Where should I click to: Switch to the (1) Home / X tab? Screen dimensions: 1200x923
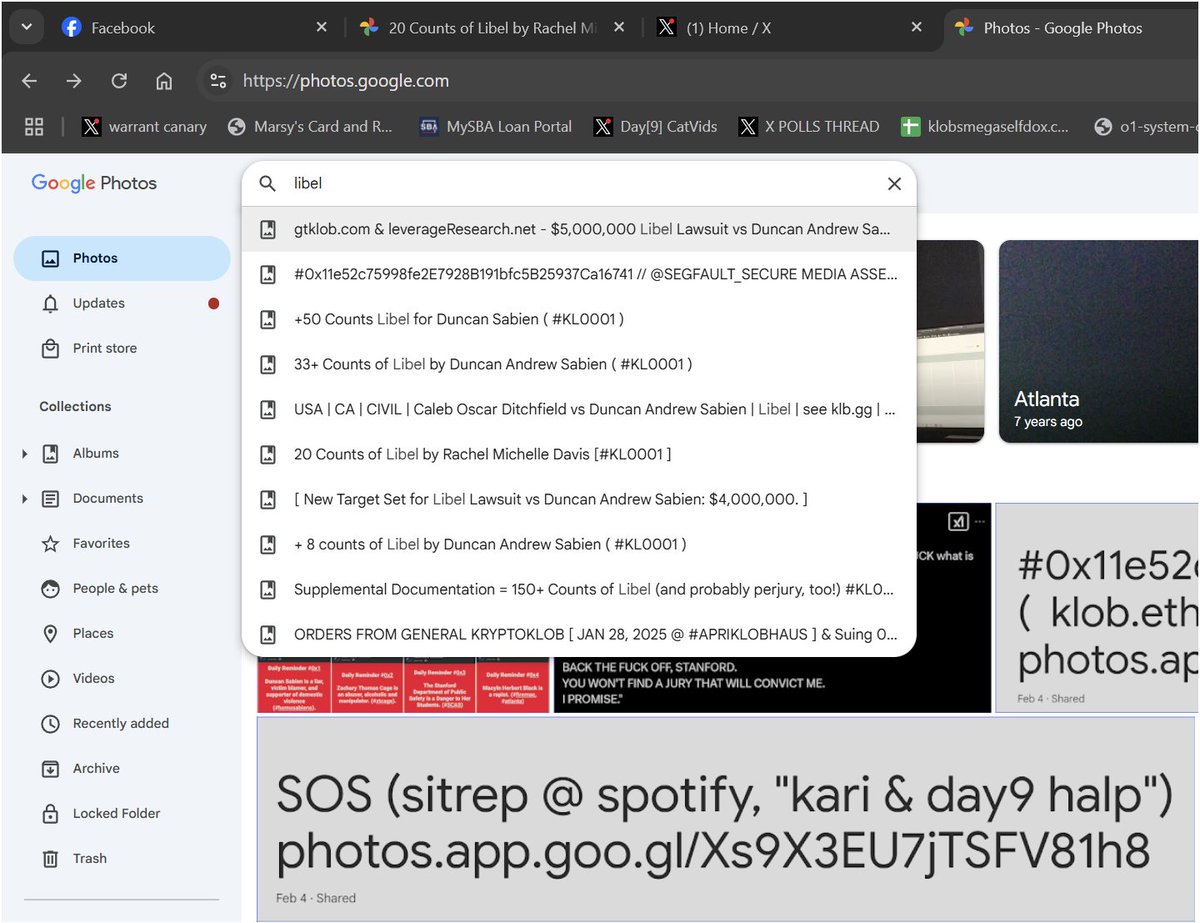[x=789, y=28]
